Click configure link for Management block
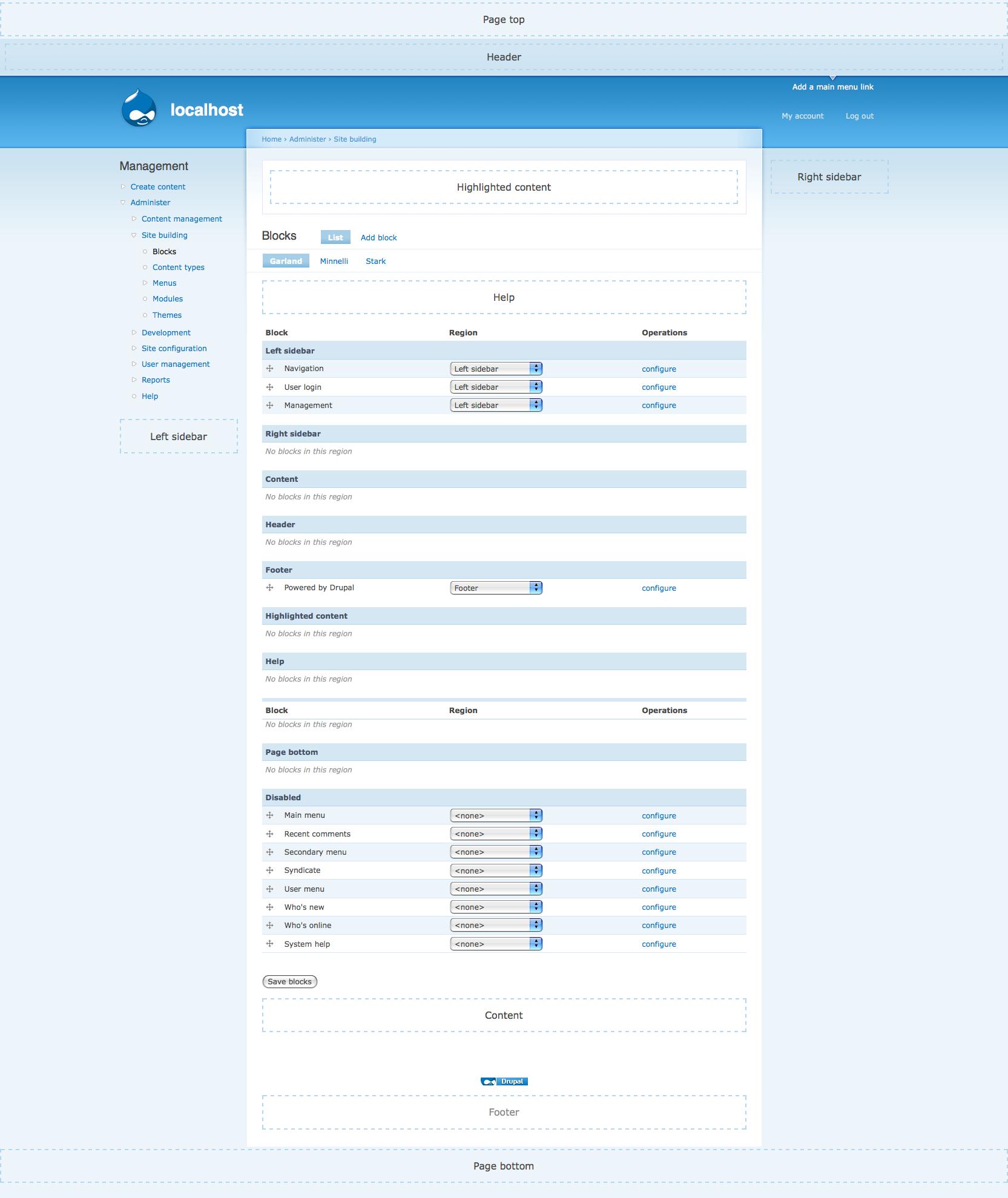 [659, 406]
